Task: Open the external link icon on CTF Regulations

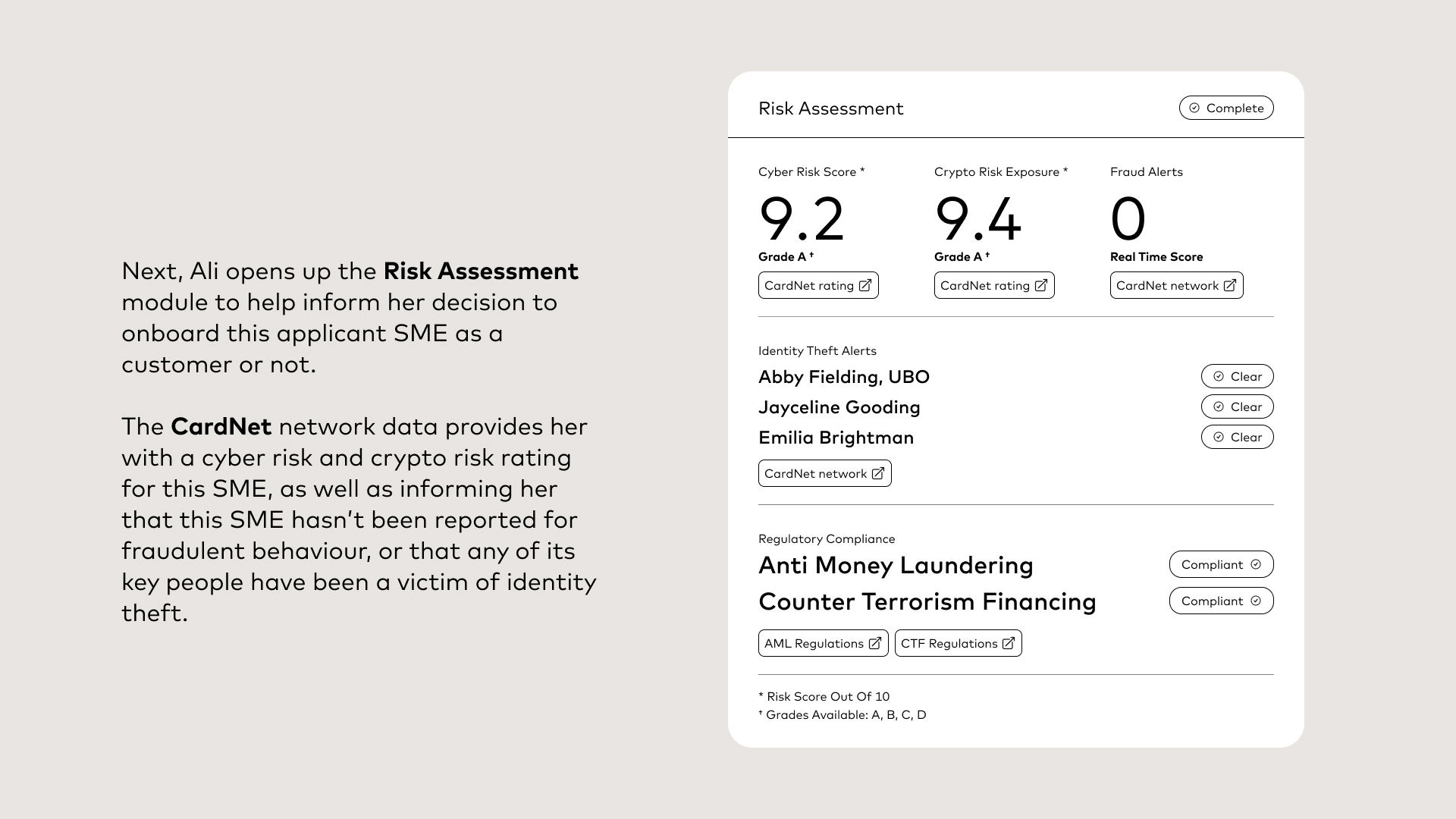Action: tap(1008, 643)
